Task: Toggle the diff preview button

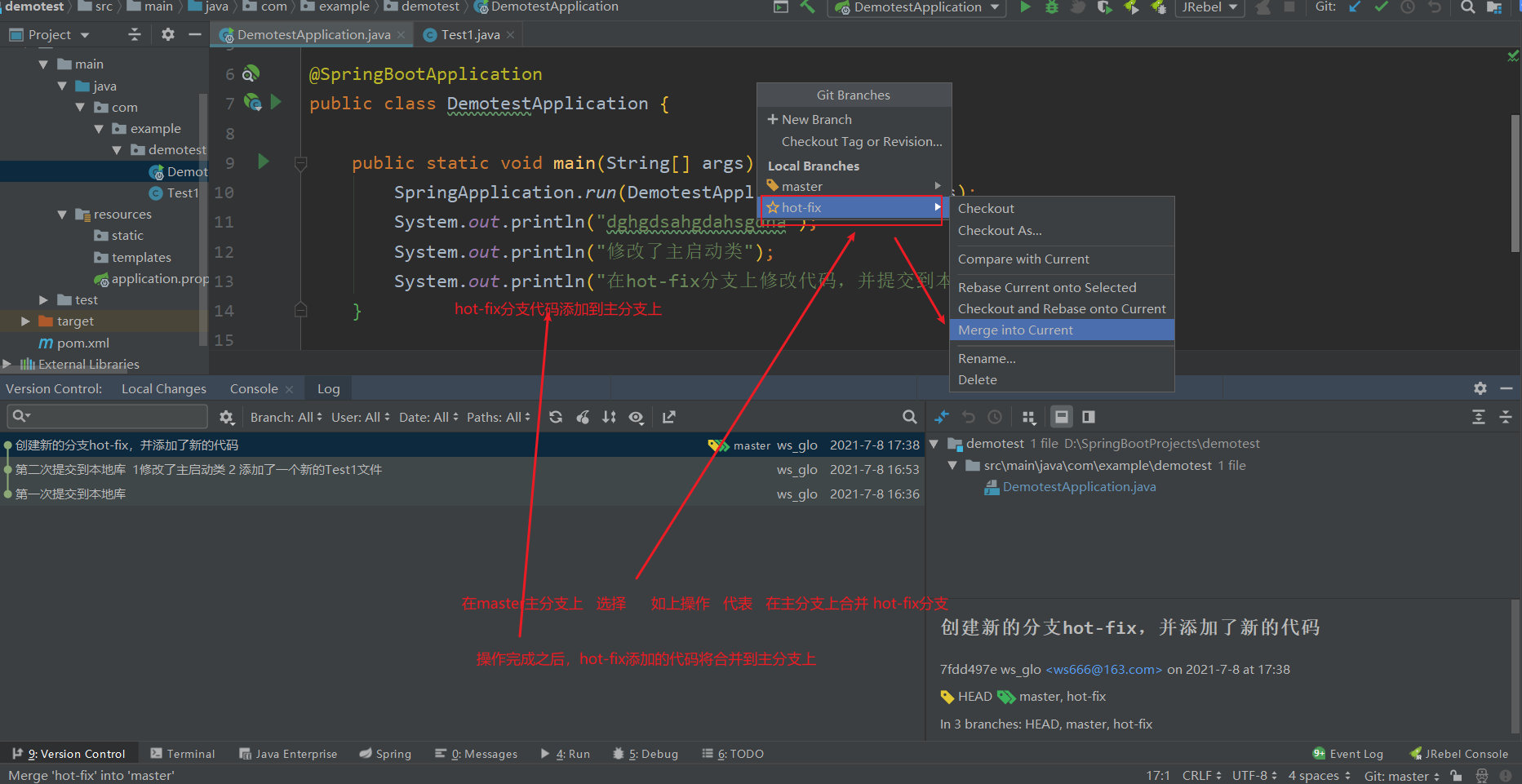Action: 1089,417
